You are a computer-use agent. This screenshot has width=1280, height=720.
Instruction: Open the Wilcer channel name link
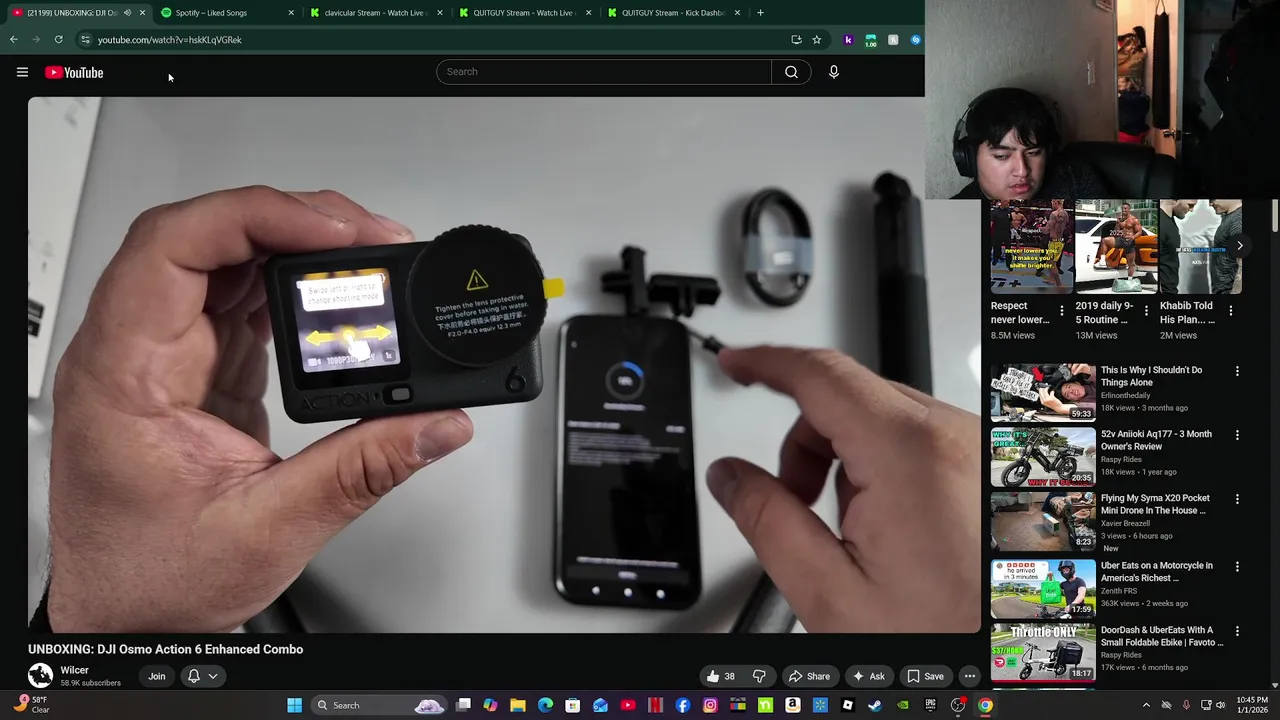tap(74, 670)
